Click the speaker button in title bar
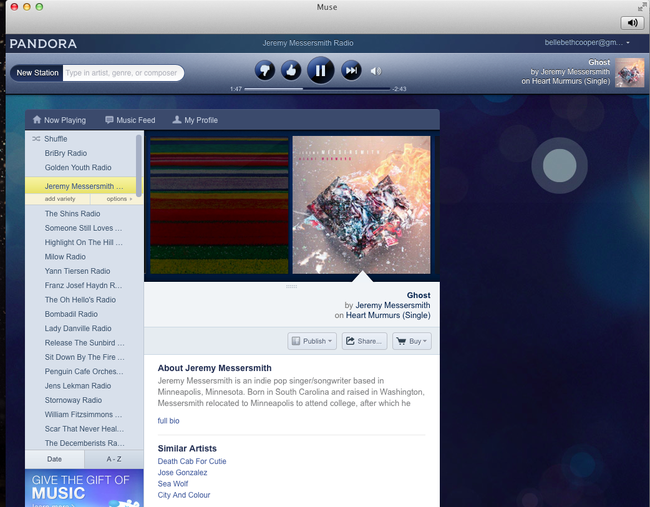The image size is (650, 507). point(632,23)
